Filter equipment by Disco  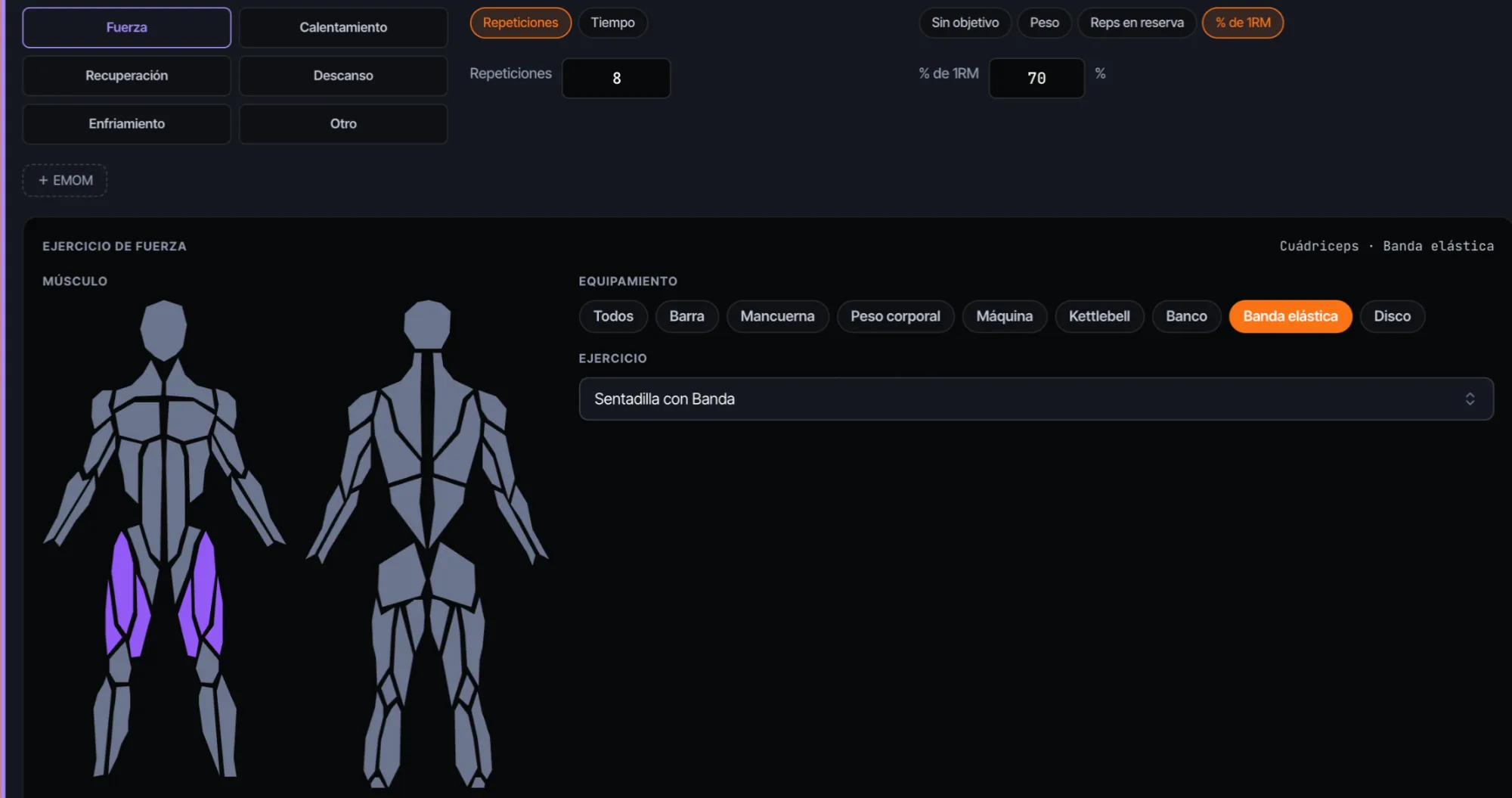click(x=1392, y=316)
